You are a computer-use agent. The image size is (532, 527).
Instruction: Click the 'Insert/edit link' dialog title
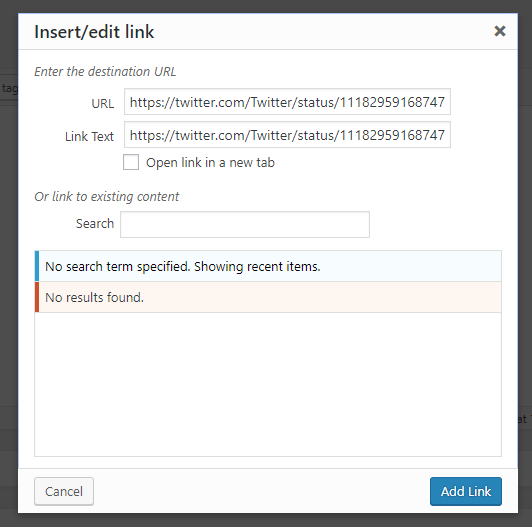point(94,32)
